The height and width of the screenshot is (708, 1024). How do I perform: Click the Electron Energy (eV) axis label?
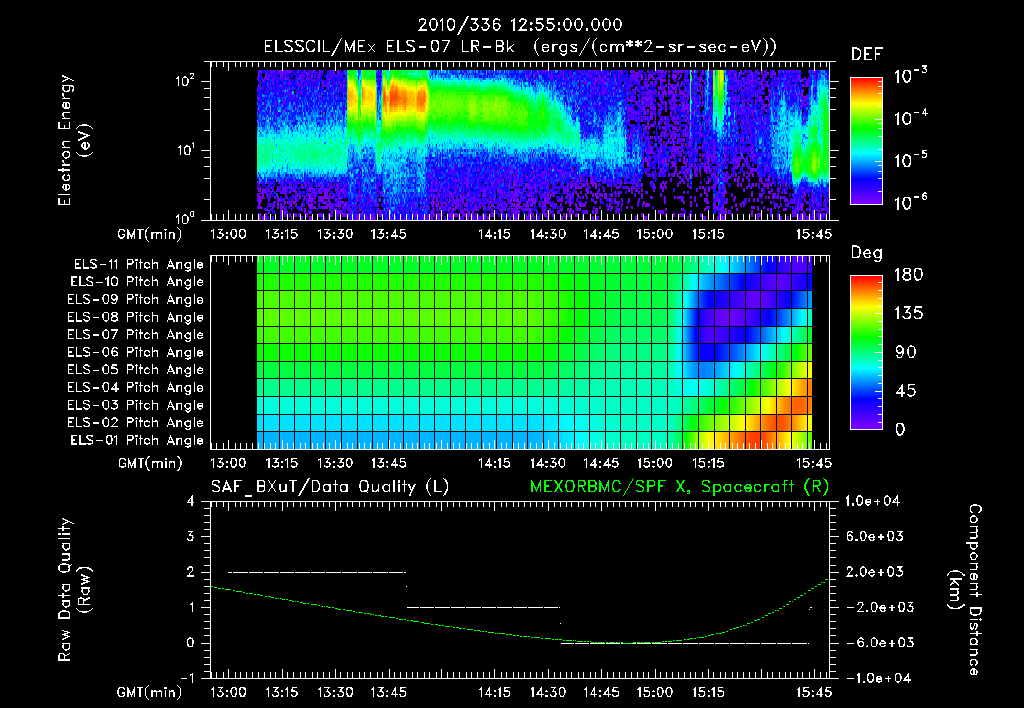click(74, 140)
